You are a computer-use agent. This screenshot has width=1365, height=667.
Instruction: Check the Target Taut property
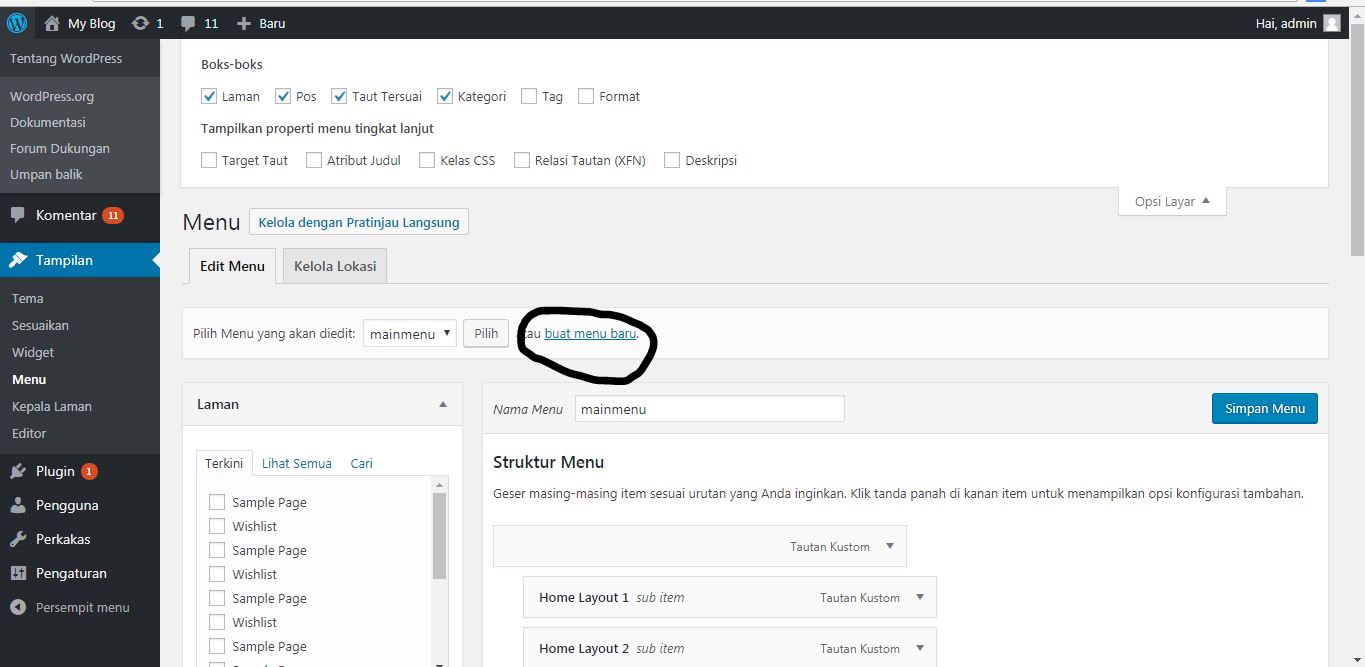209,160
